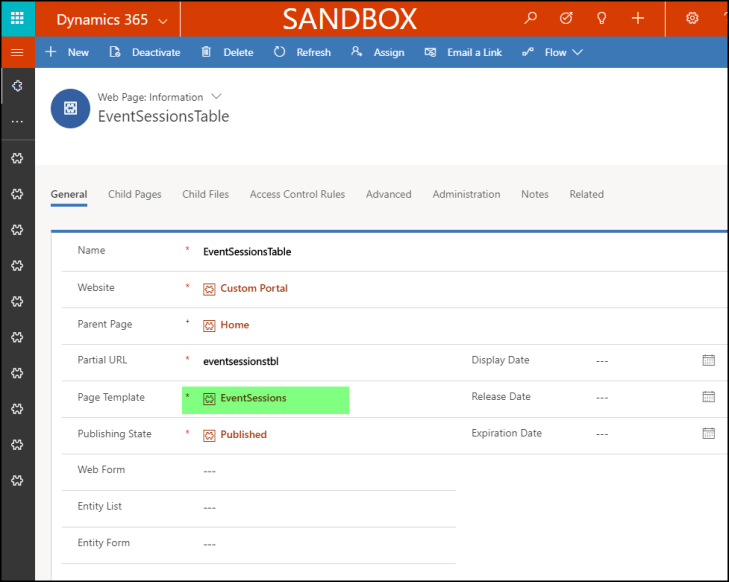The width and height of the screenshot is (729, 582).
Task: Expand the Flow menu chevron
Action: tap(577, 52)
